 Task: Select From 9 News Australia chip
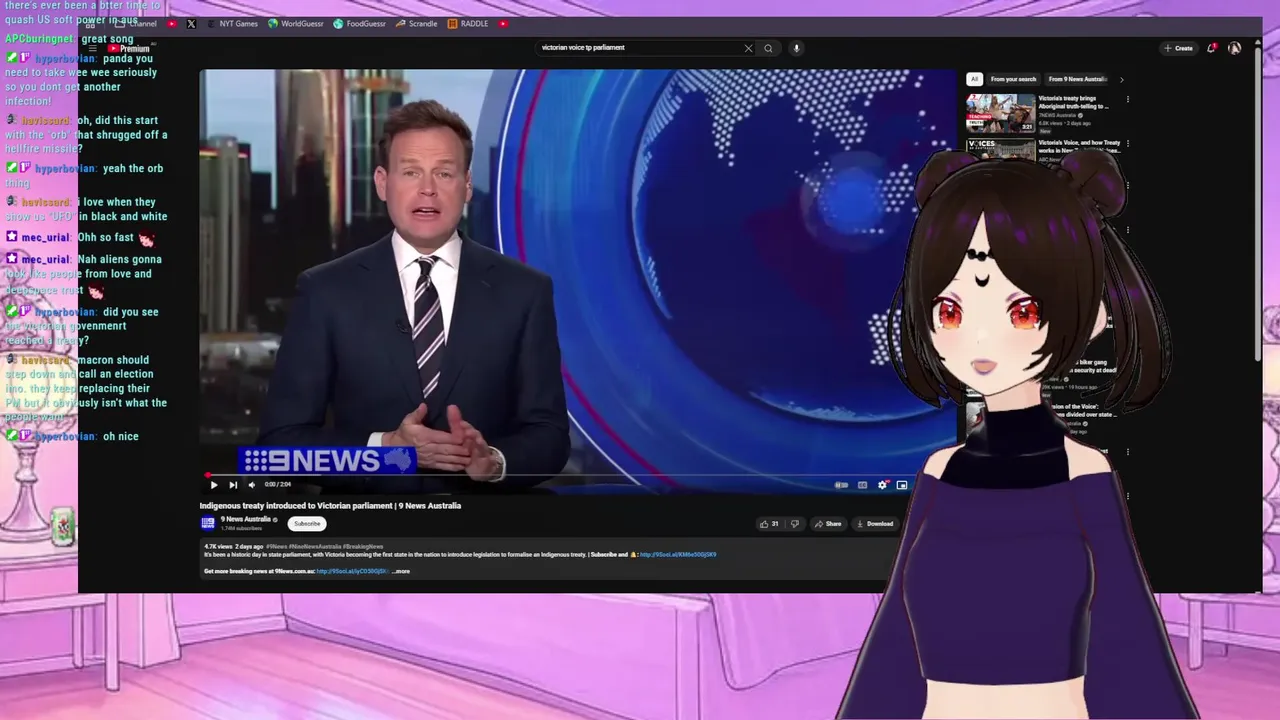[x=1077, y=79]
